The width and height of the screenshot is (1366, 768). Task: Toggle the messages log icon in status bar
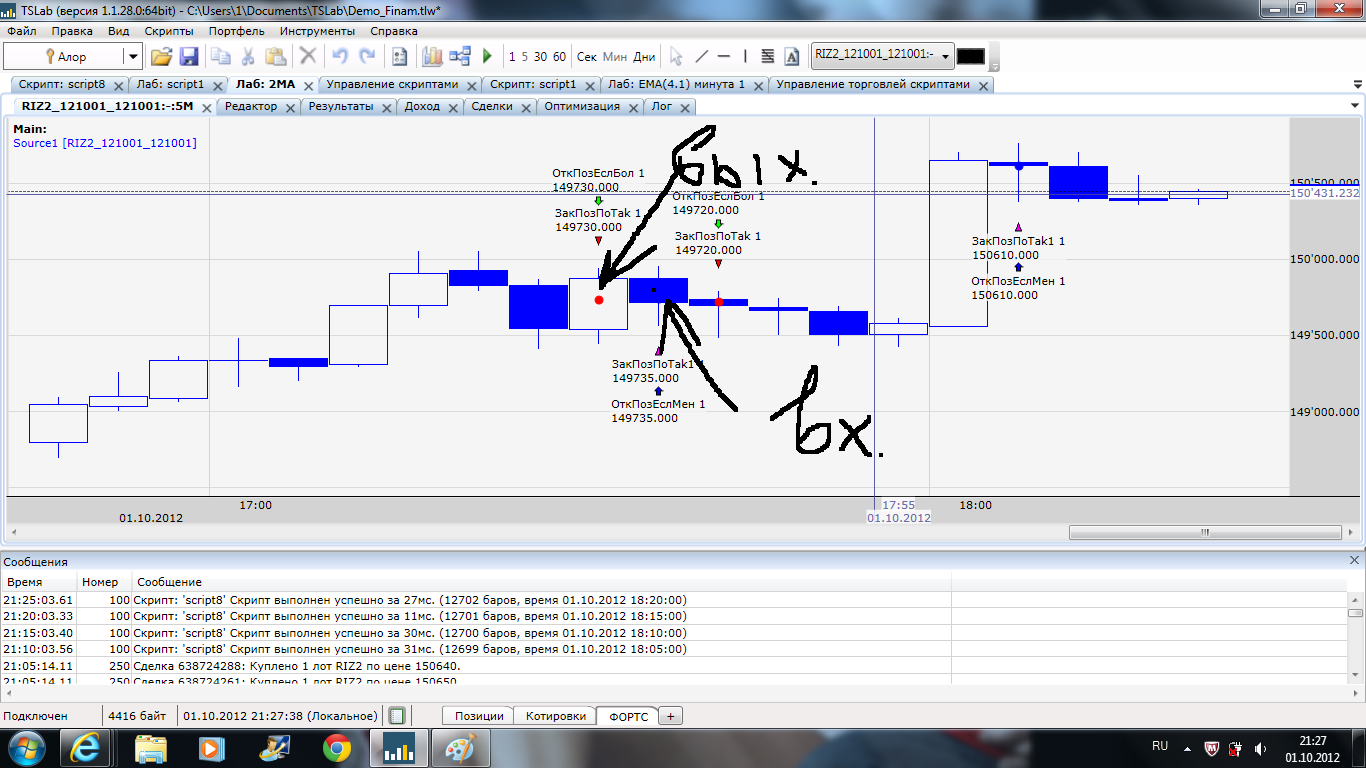(397, 716)
